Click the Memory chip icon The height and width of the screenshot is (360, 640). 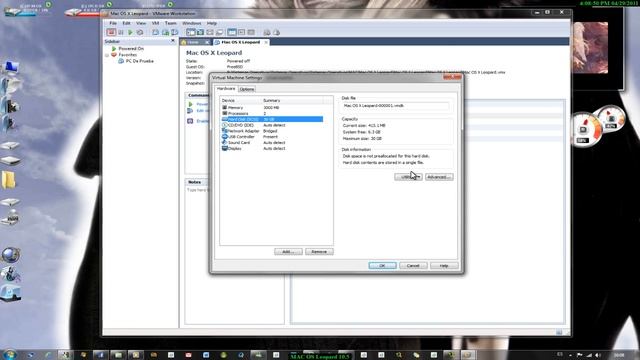tap(224, 107)
